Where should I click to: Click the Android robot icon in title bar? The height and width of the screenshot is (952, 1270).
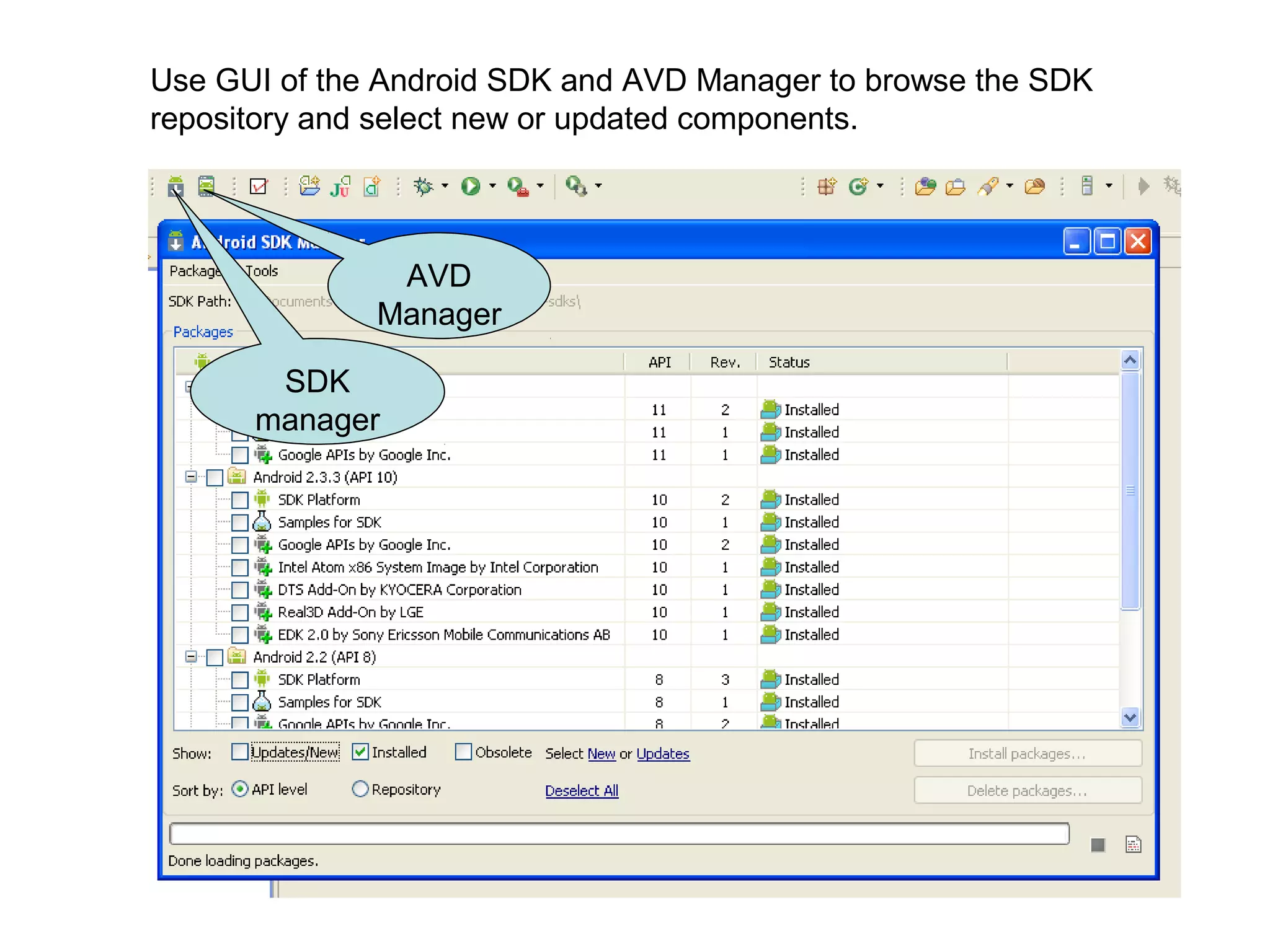coord(175,241)
